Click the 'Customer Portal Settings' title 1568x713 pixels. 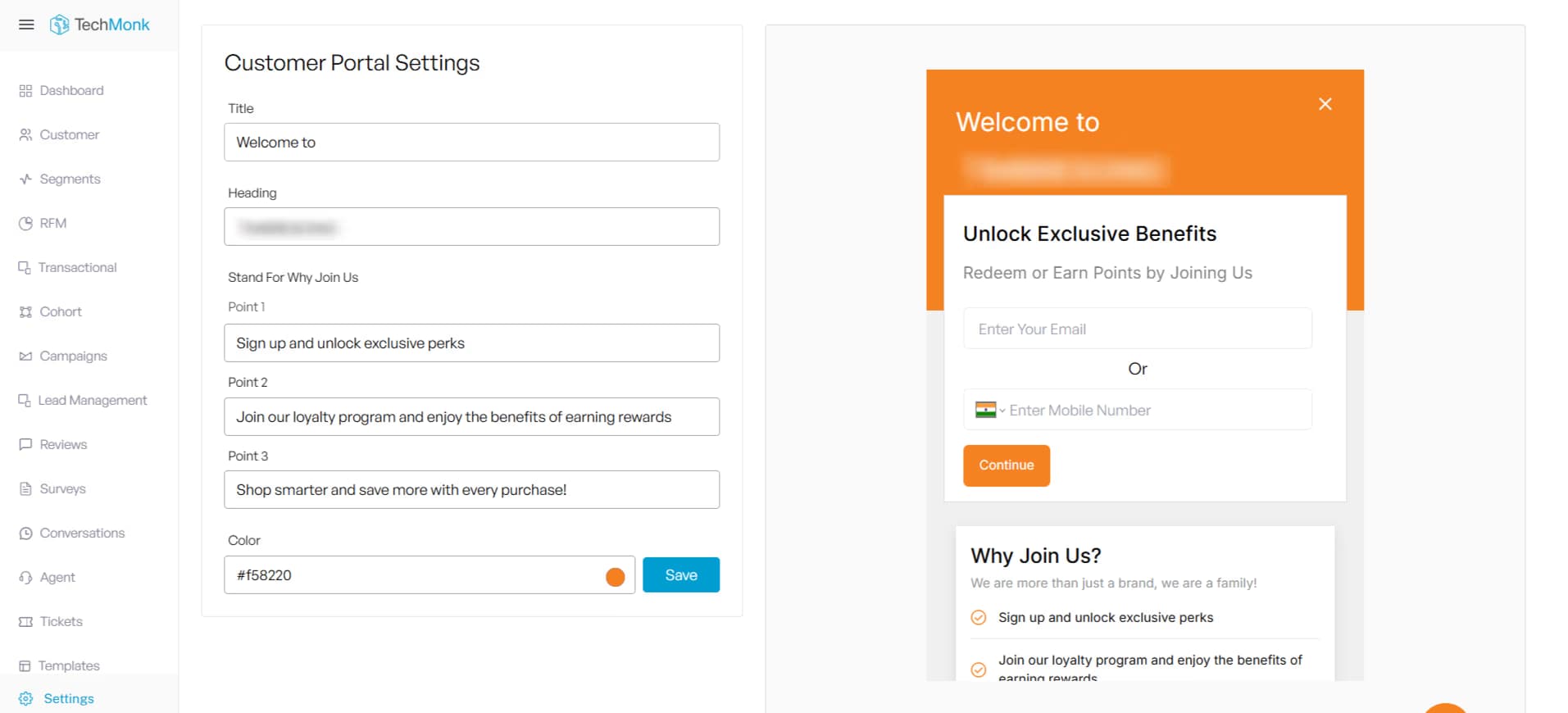point(352,63)
